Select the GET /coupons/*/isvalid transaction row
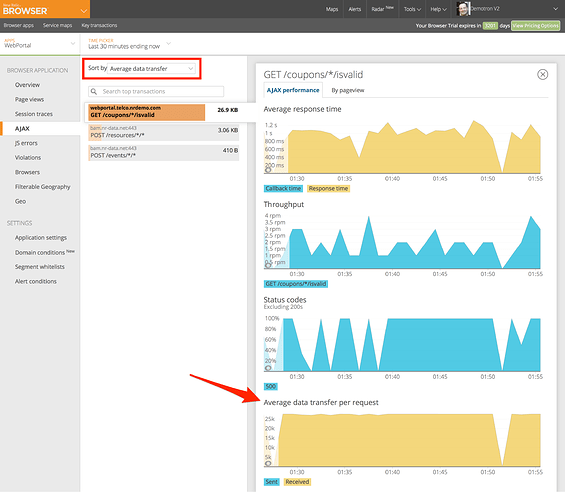The height and width of the screenshot is (500, 565). click(x=164, y=112)
